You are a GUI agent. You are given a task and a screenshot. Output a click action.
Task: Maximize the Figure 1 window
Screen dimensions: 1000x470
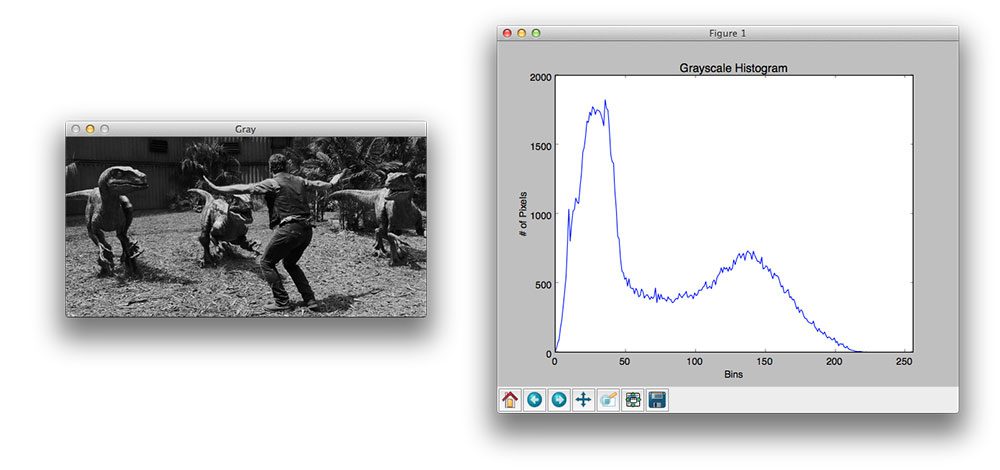536,33
